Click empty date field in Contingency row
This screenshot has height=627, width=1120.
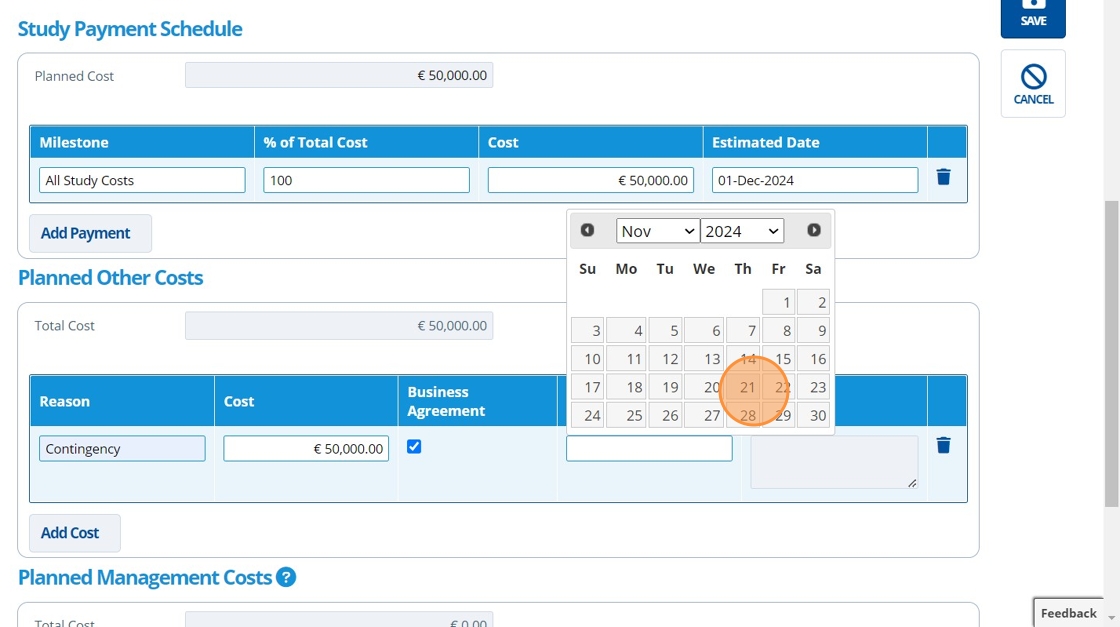(x=649, y=448)
